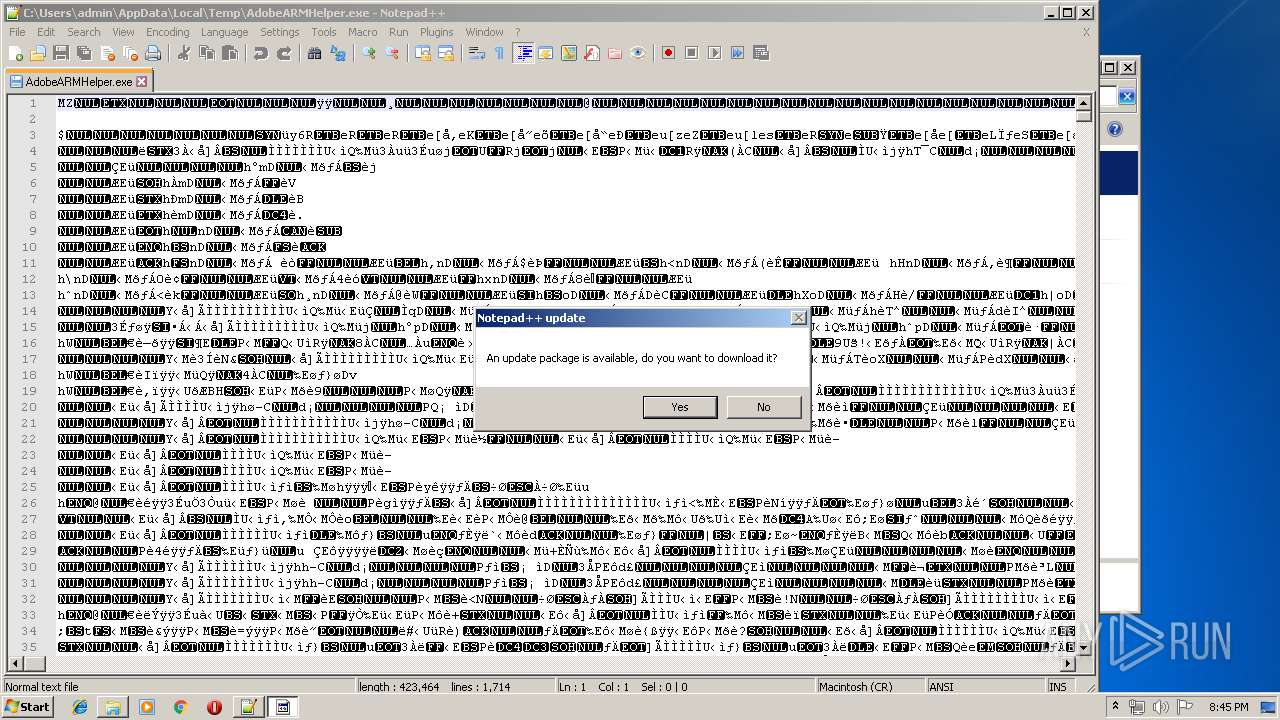
Task: Paste clipboard using the Paste icon
Action: point(228,53)
